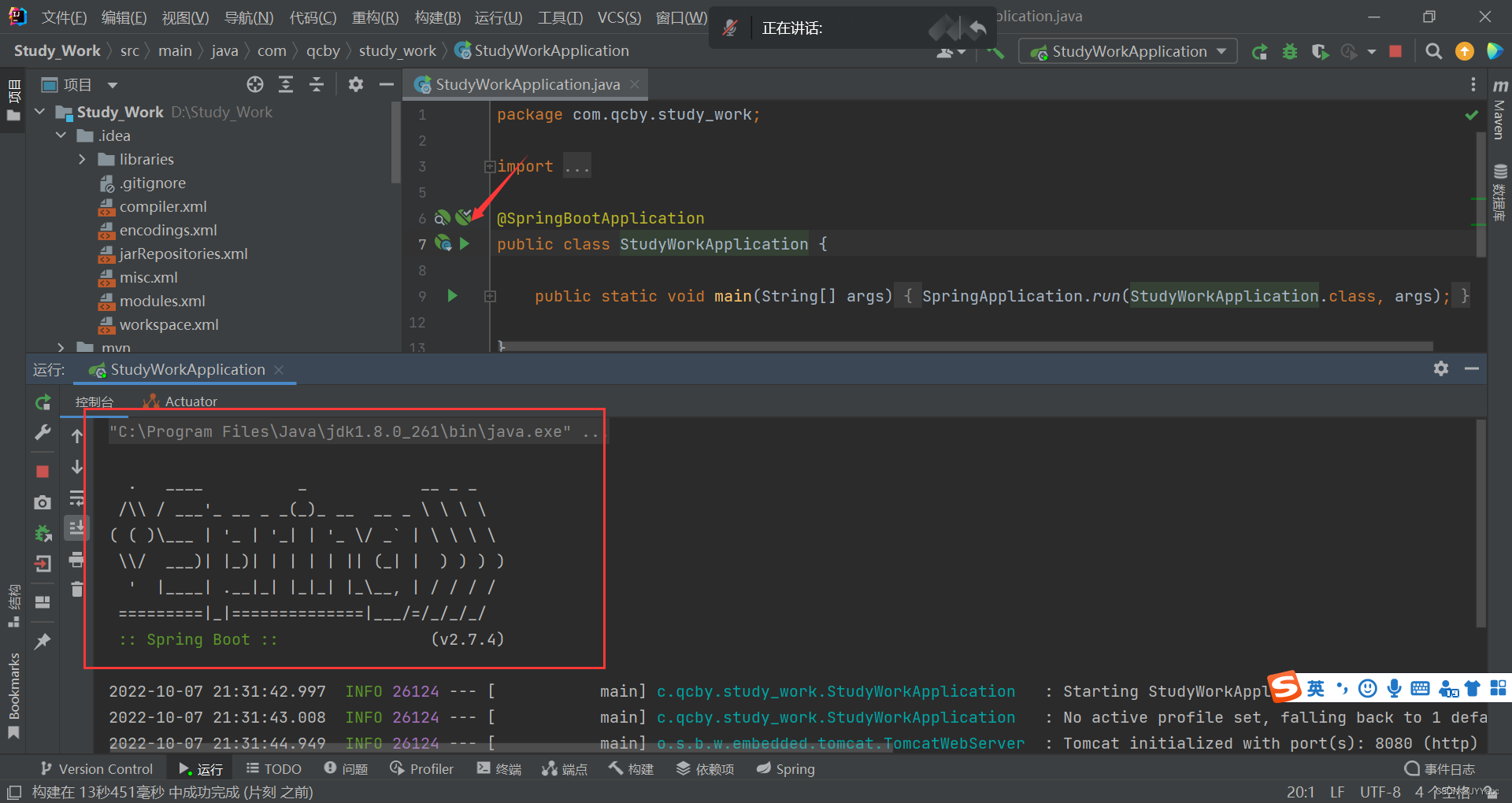Toggle soft-wrap in console
This screenshot has width=1512, height=803.
tap(76, 498)
